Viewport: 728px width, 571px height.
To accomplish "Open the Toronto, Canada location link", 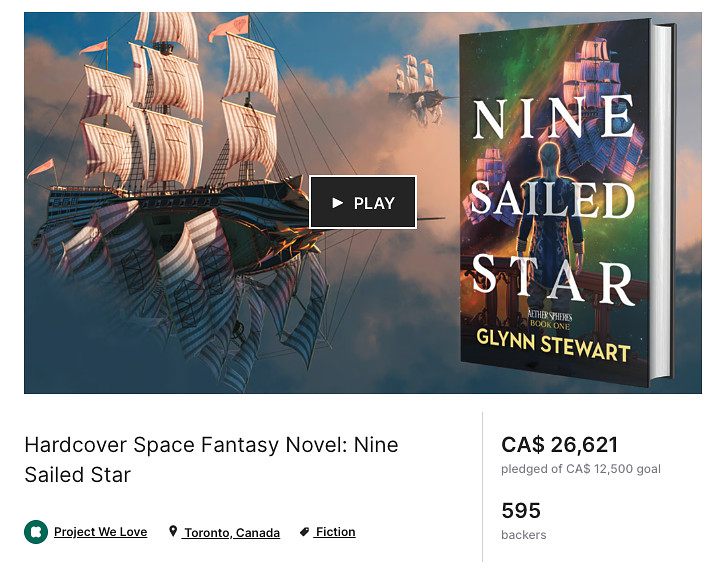I will point(232,532).
